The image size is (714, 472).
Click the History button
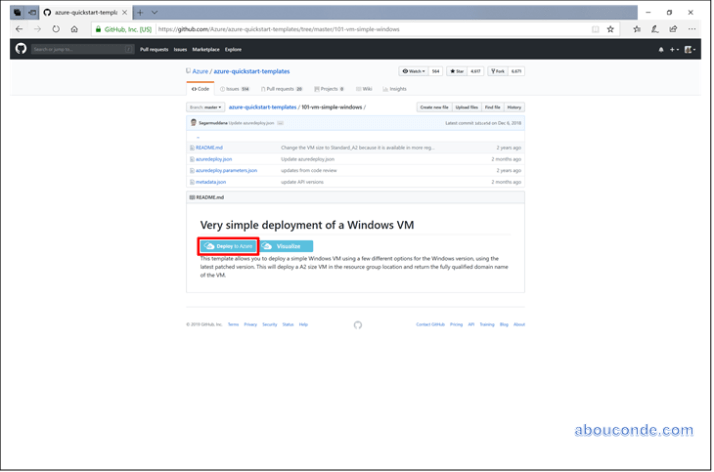coord(514,106)
